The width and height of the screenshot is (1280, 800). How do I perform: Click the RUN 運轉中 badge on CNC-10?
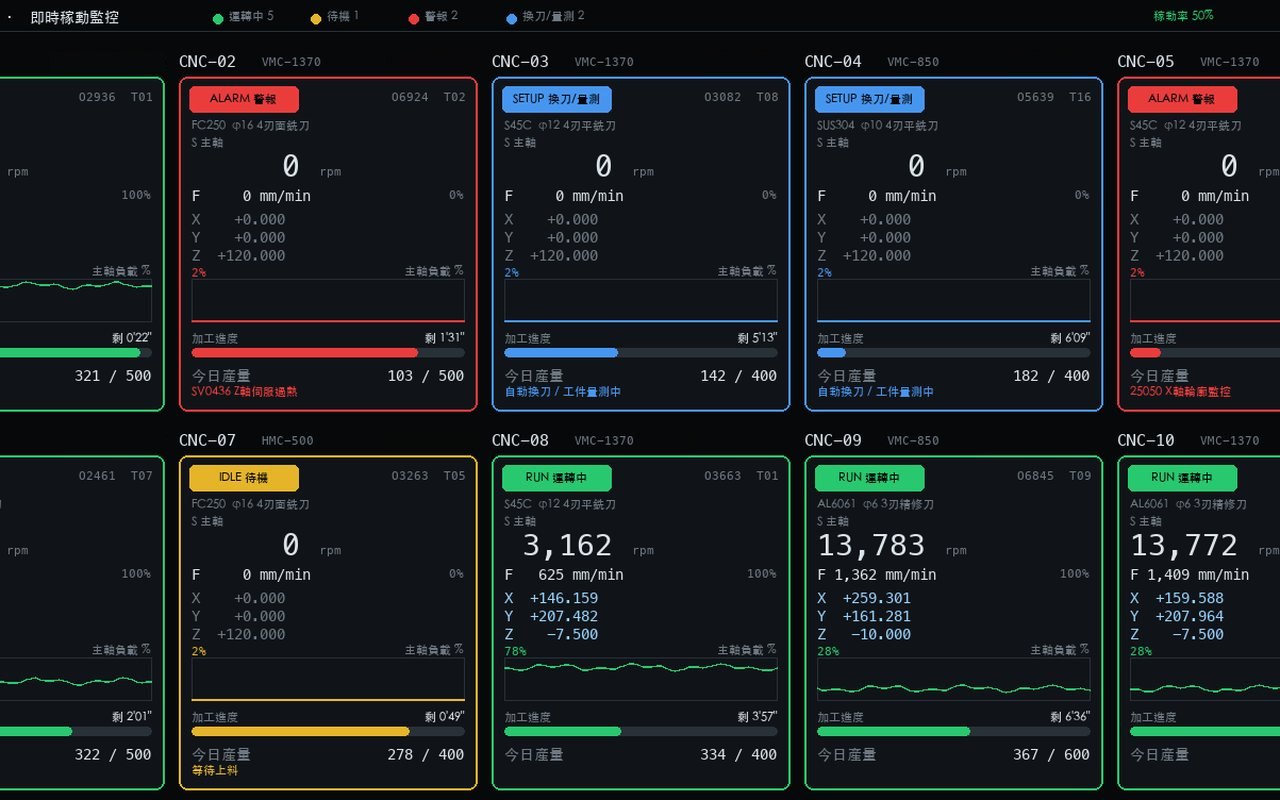coord(1182,478)
